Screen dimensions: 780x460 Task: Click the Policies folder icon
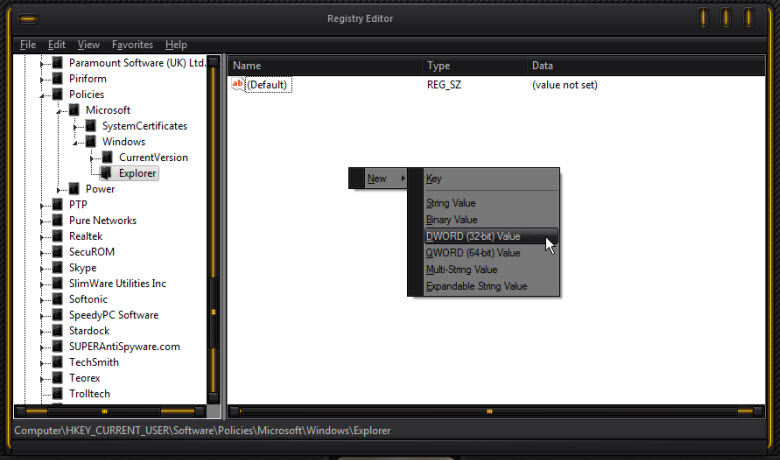coord(58,94)
